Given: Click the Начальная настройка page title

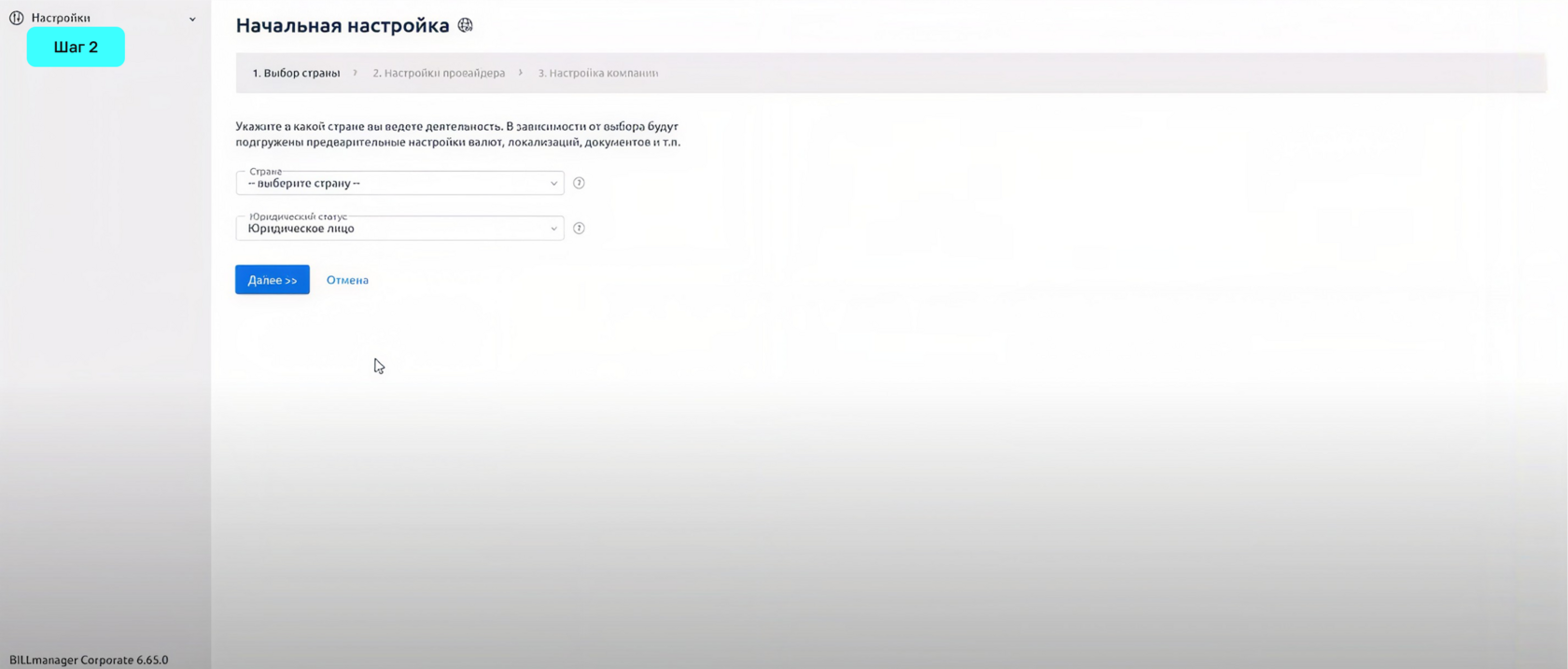Looking at the screenshot, I should pyautogui.click(x=343, y=25).
